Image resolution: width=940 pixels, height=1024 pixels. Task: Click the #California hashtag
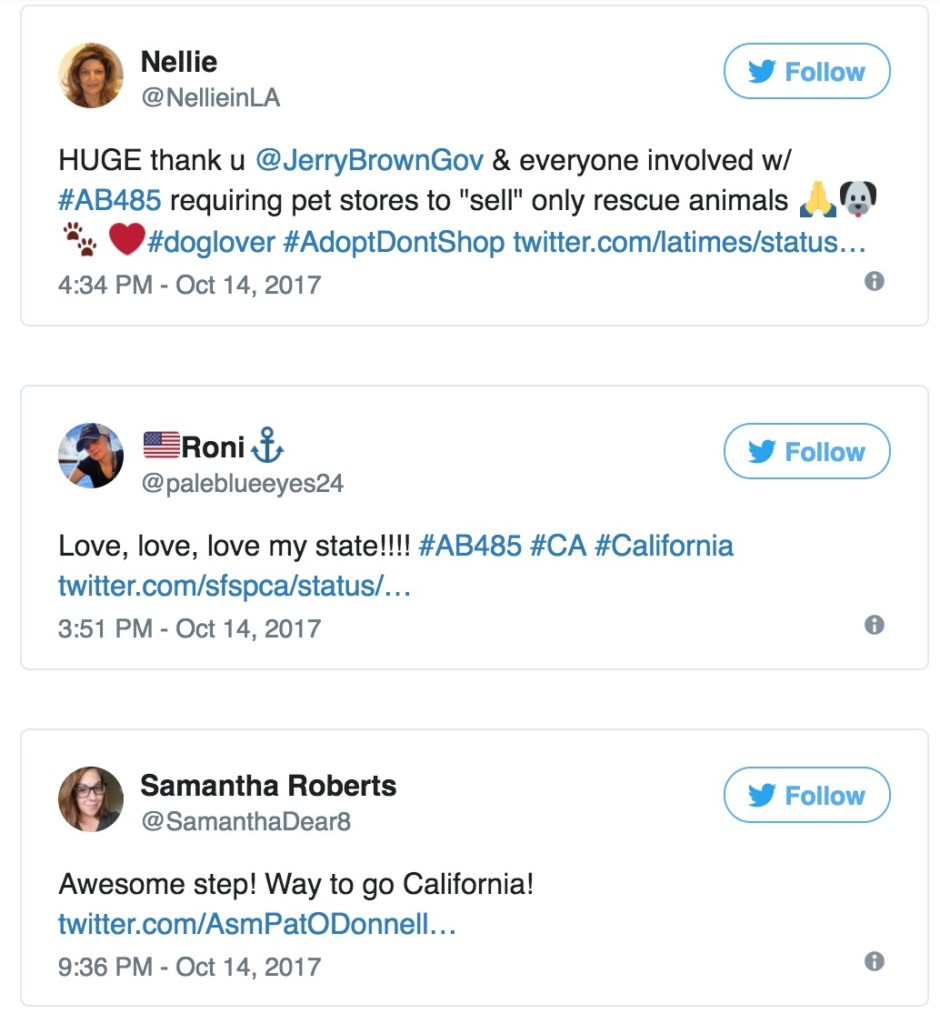tap(663, 546)
